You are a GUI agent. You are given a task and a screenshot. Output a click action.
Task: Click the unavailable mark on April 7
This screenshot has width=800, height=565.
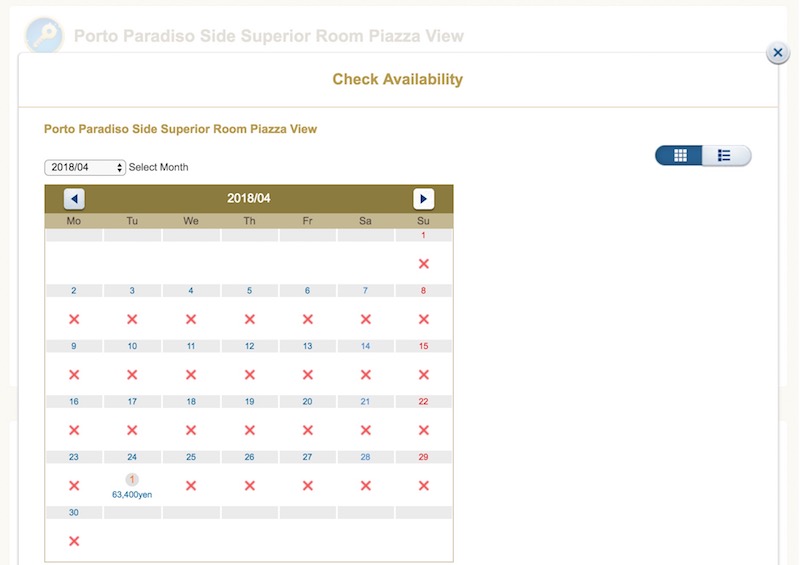[366, 320]
